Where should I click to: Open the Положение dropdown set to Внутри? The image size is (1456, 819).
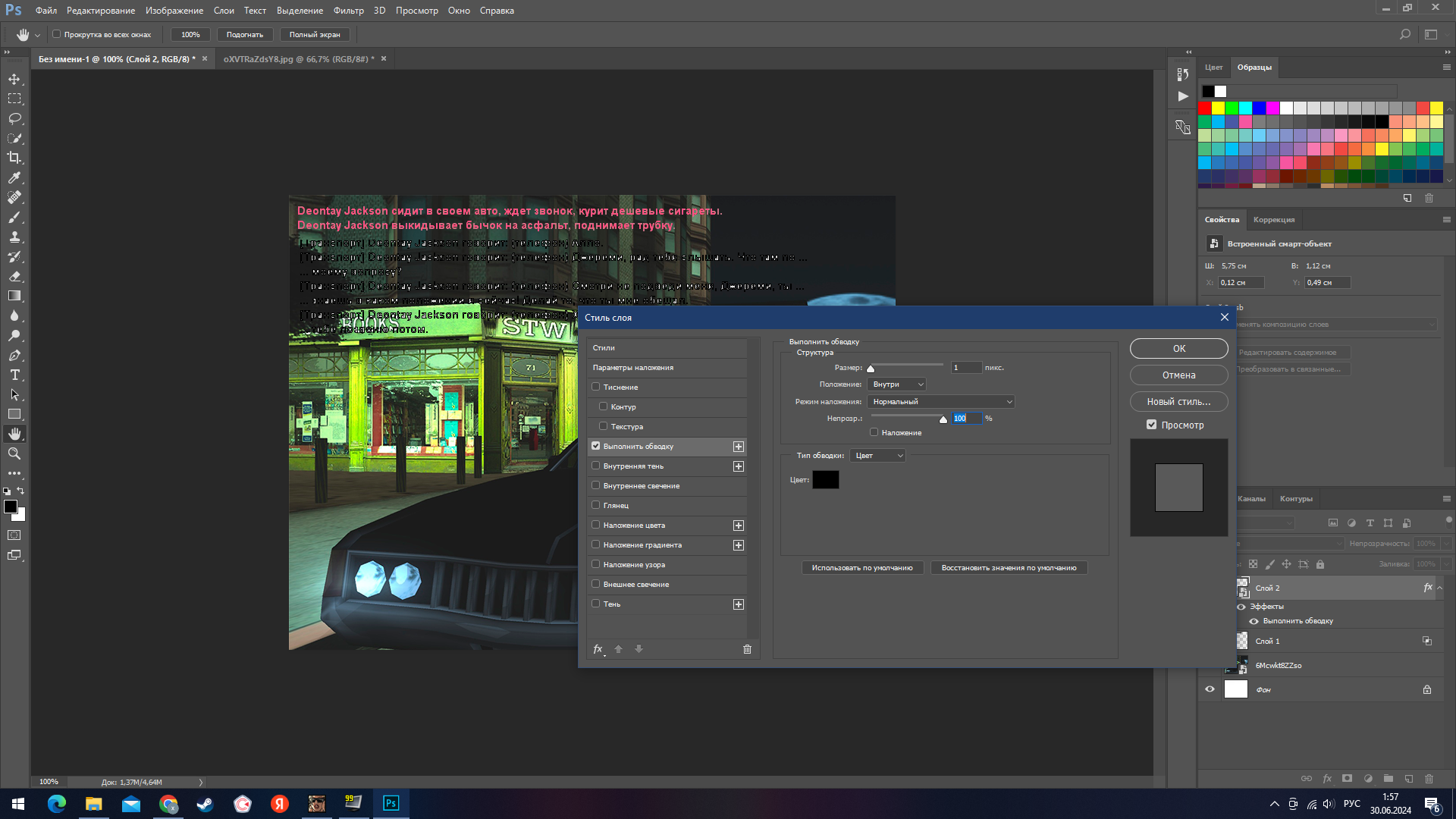point(896,384)
